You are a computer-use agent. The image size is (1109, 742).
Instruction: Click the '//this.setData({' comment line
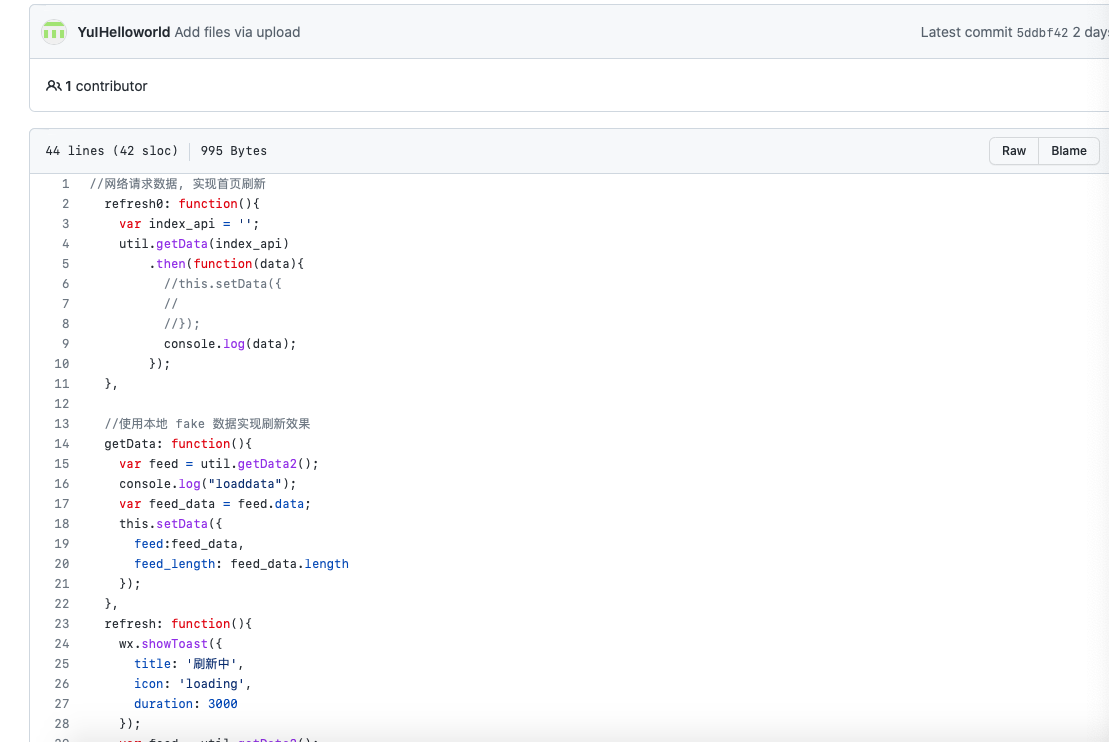pos(223,284)
